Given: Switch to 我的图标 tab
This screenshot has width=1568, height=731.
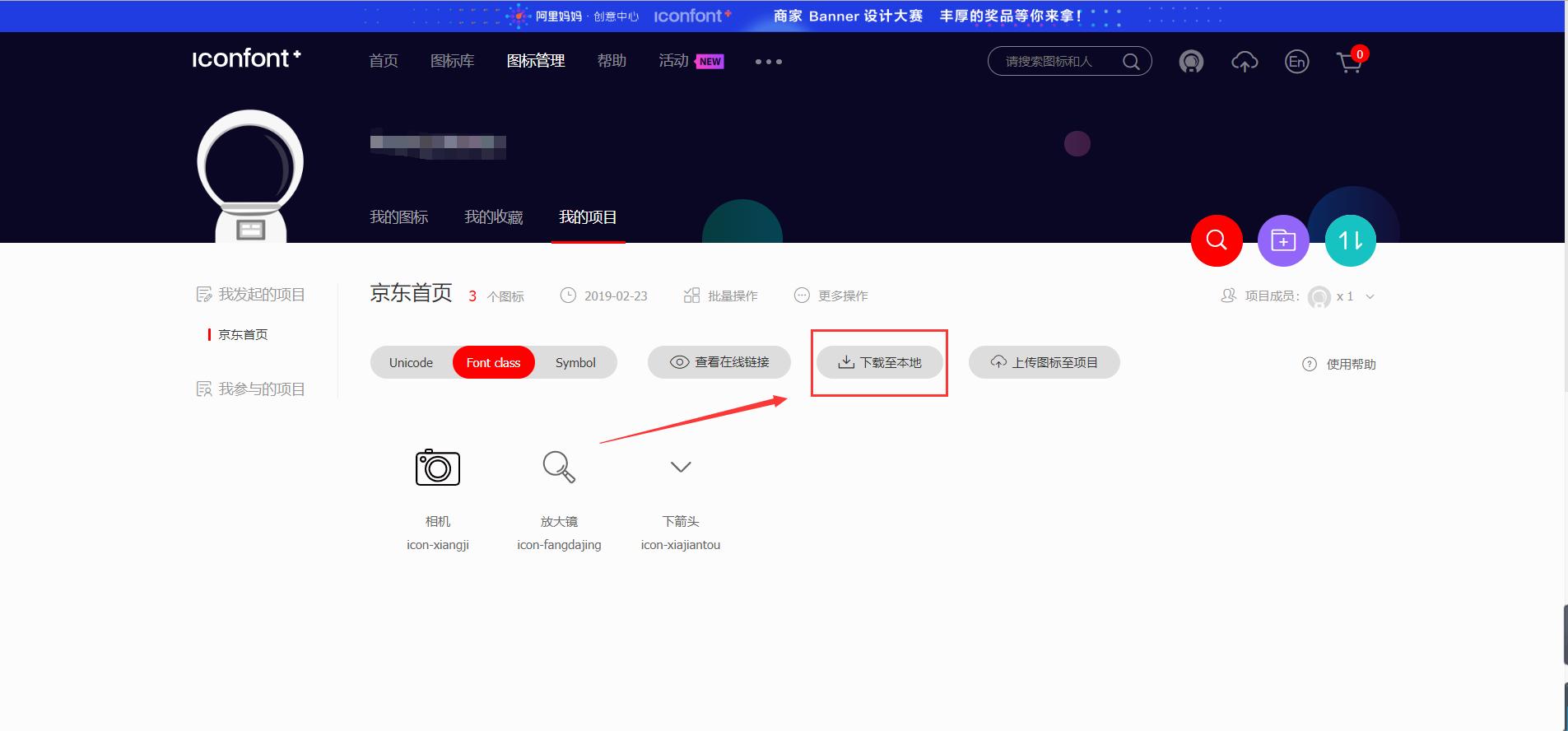Looking at the screenshot, I should (x=398, y=217).
